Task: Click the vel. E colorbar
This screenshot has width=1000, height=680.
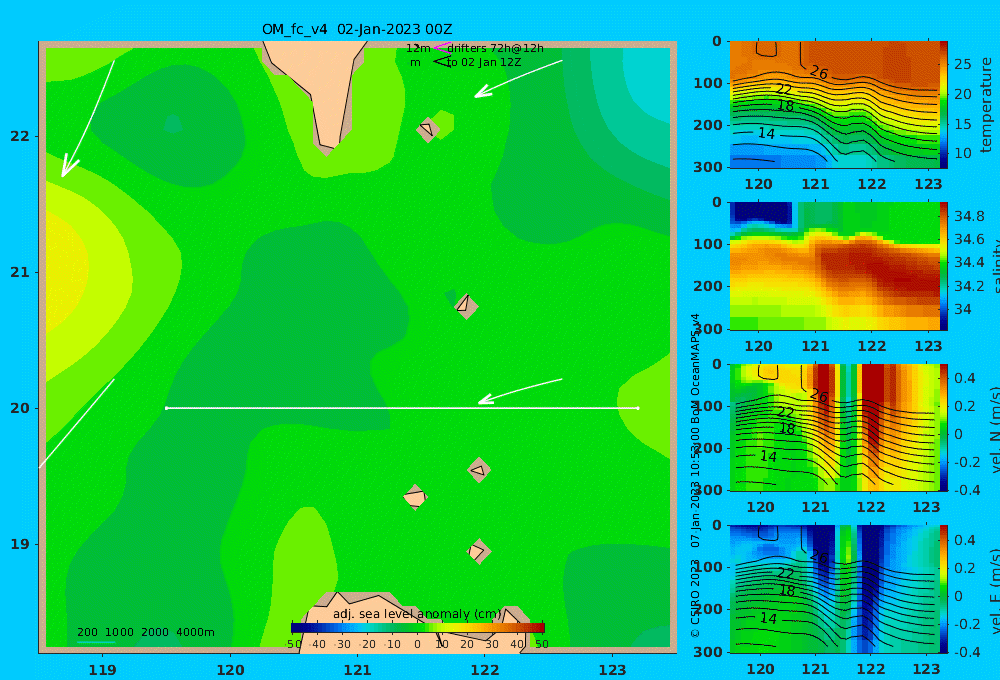Action: [944, 589]
